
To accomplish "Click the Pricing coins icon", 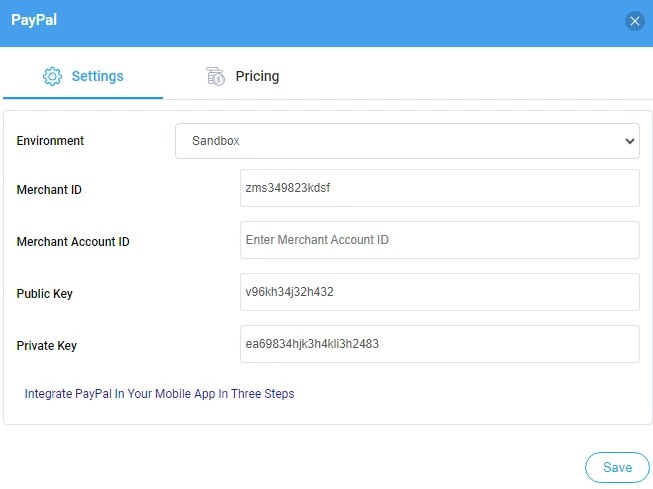I will pos(215,76).
